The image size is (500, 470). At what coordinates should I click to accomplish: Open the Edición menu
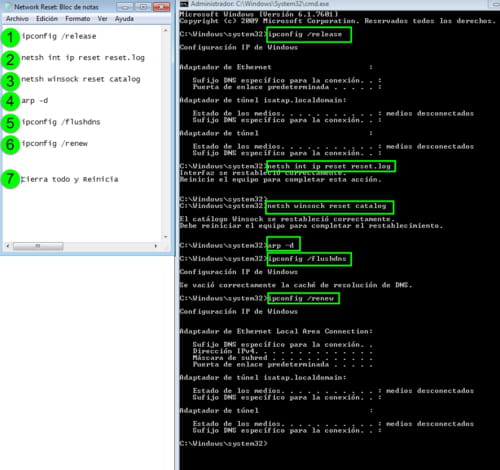pyautogui.click(x=47, y=19)
